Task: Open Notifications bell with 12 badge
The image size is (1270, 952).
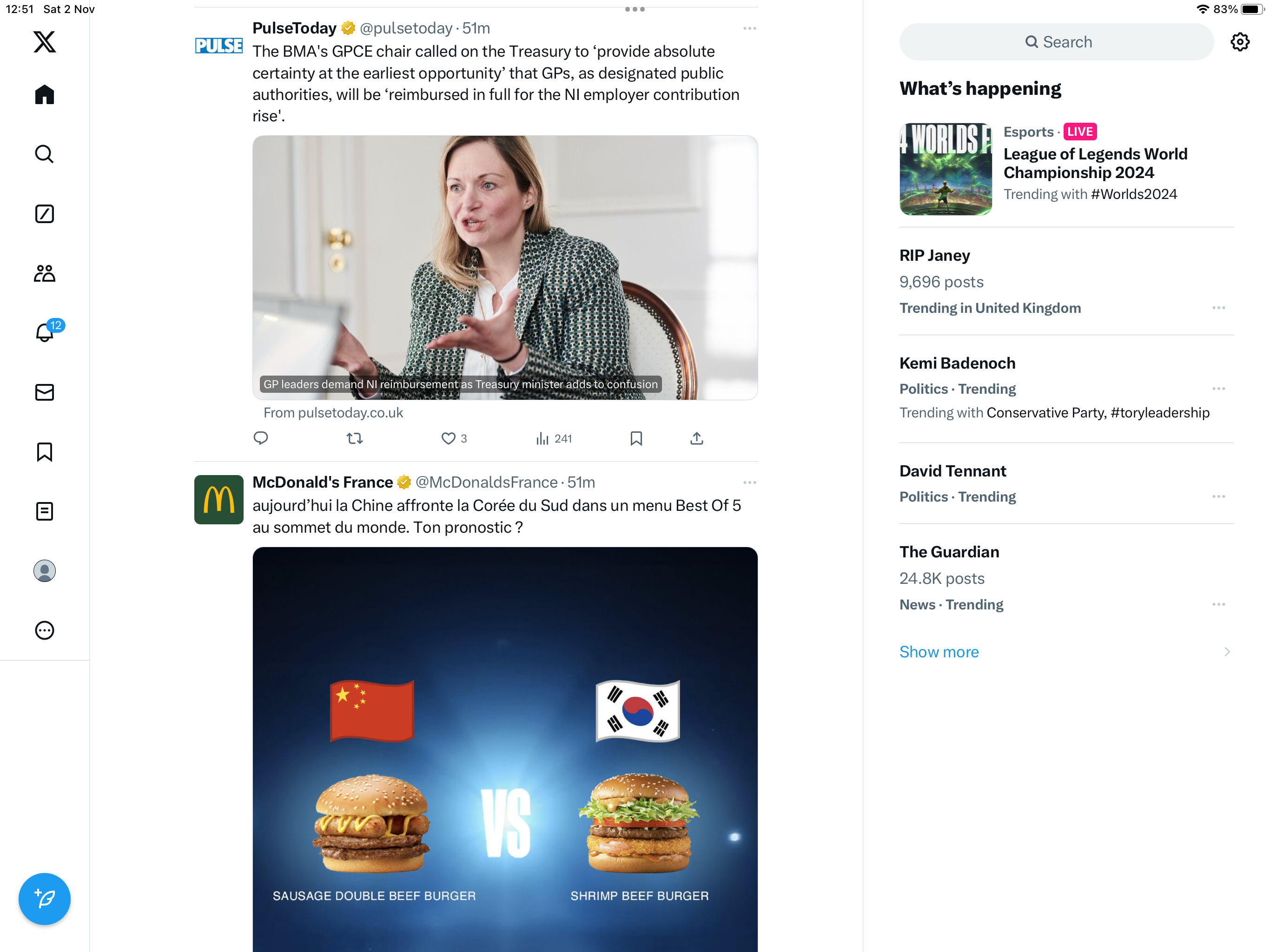Action: coord(46,331)
